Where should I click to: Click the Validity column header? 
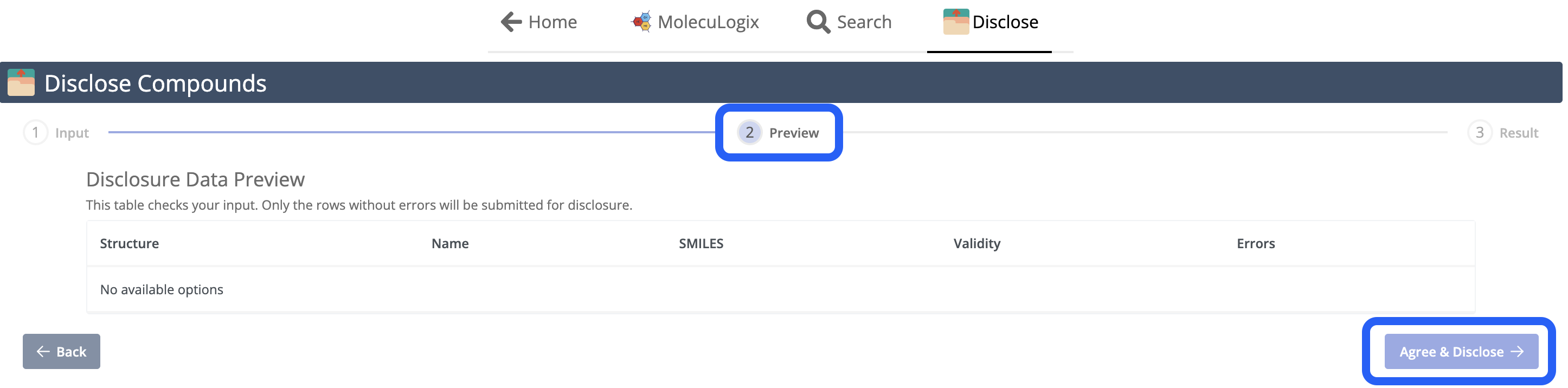(x=977, y=244)
